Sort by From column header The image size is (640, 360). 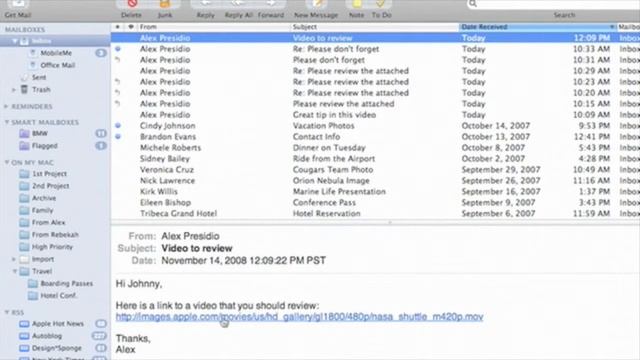coord(213,27)
